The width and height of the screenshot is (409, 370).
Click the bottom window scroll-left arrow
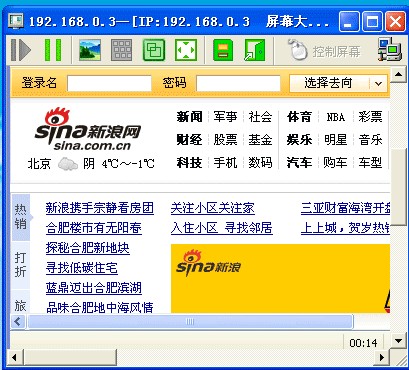click(x=14, y=358)
